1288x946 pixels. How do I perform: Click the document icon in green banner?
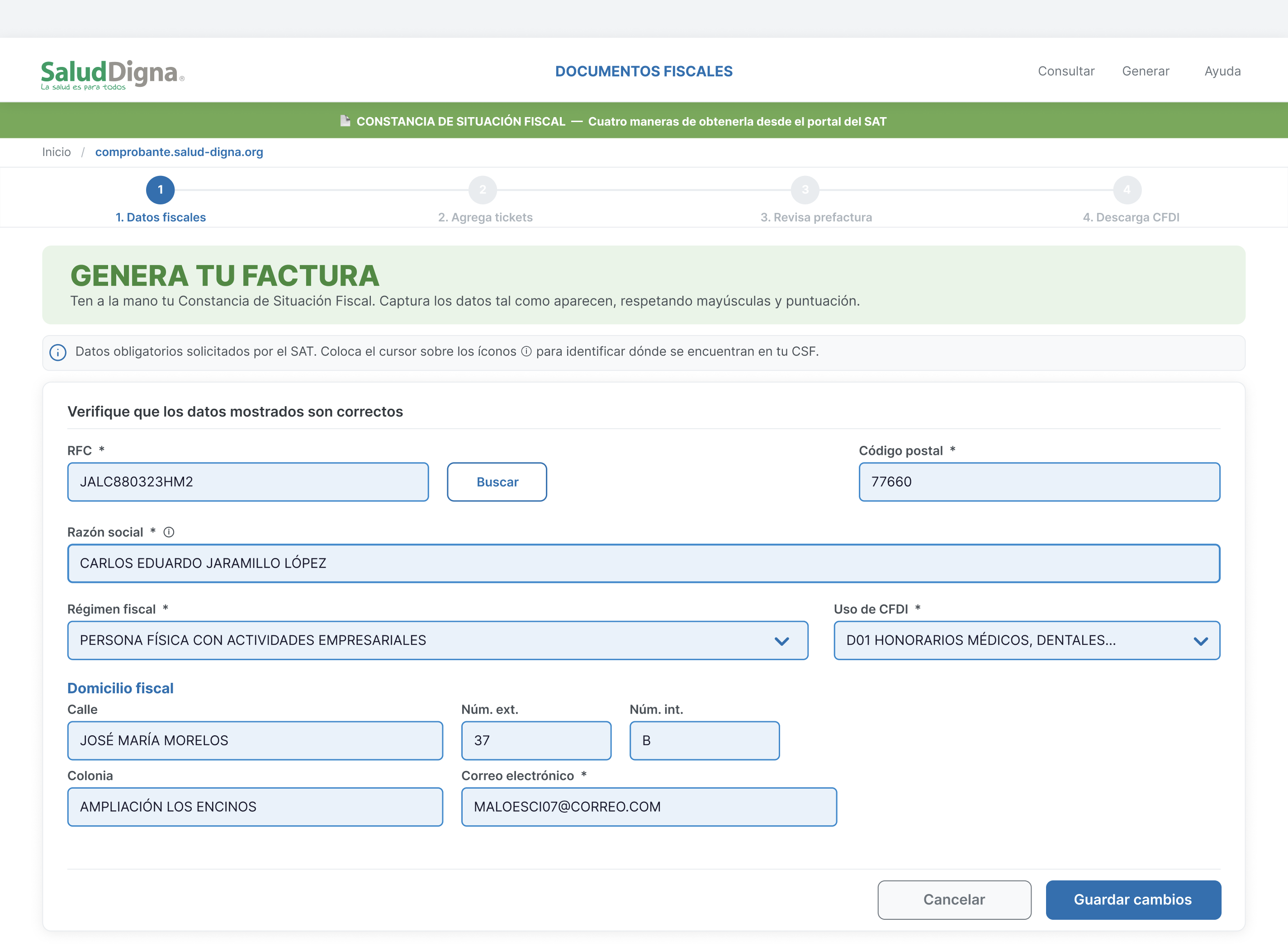point(345,121)
